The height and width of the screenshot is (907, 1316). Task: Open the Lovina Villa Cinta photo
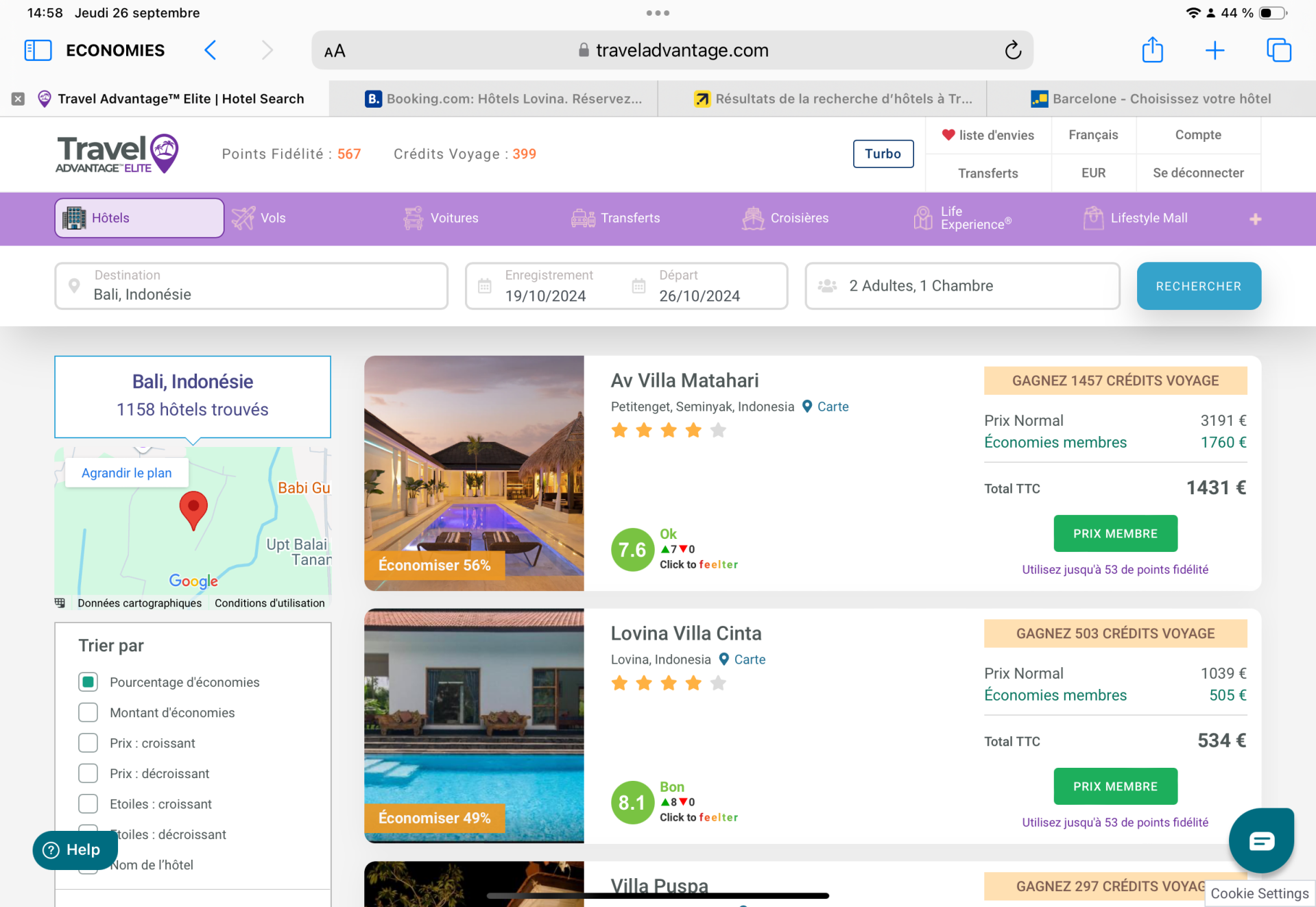474,726
